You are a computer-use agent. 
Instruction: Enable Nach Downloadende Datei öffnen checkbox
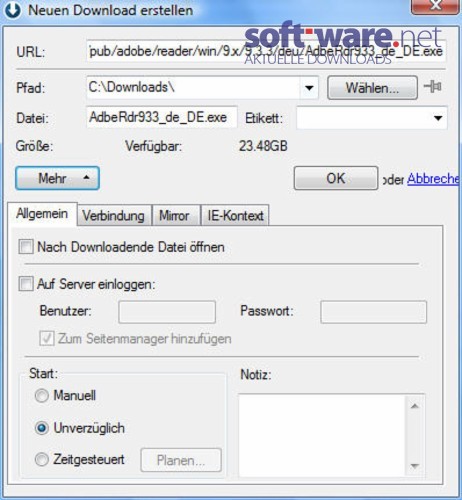tap(26, 247)
